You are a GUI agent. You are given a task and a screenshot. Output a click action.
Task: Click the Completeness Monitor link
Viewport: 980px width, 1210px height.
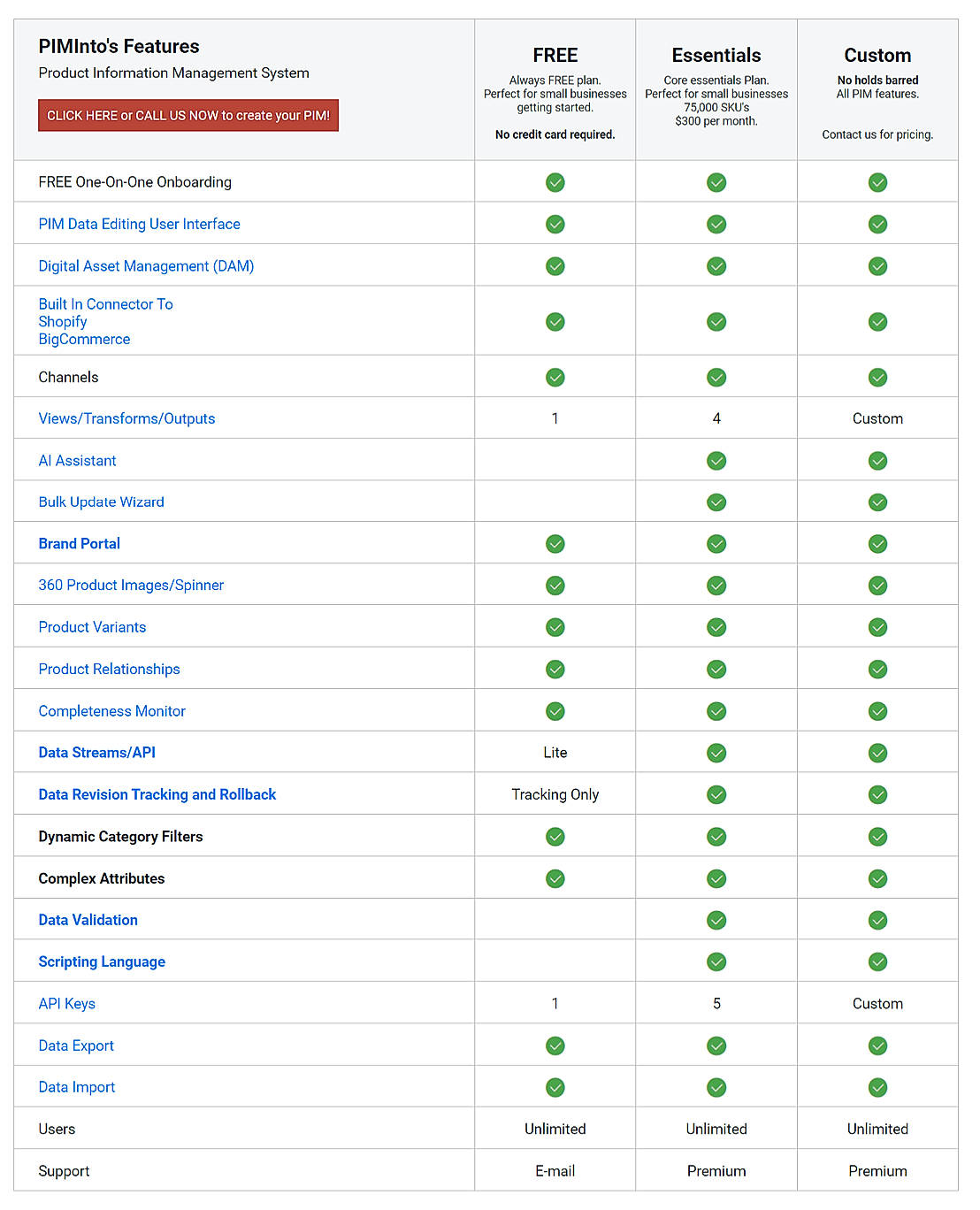coord(111,711)
